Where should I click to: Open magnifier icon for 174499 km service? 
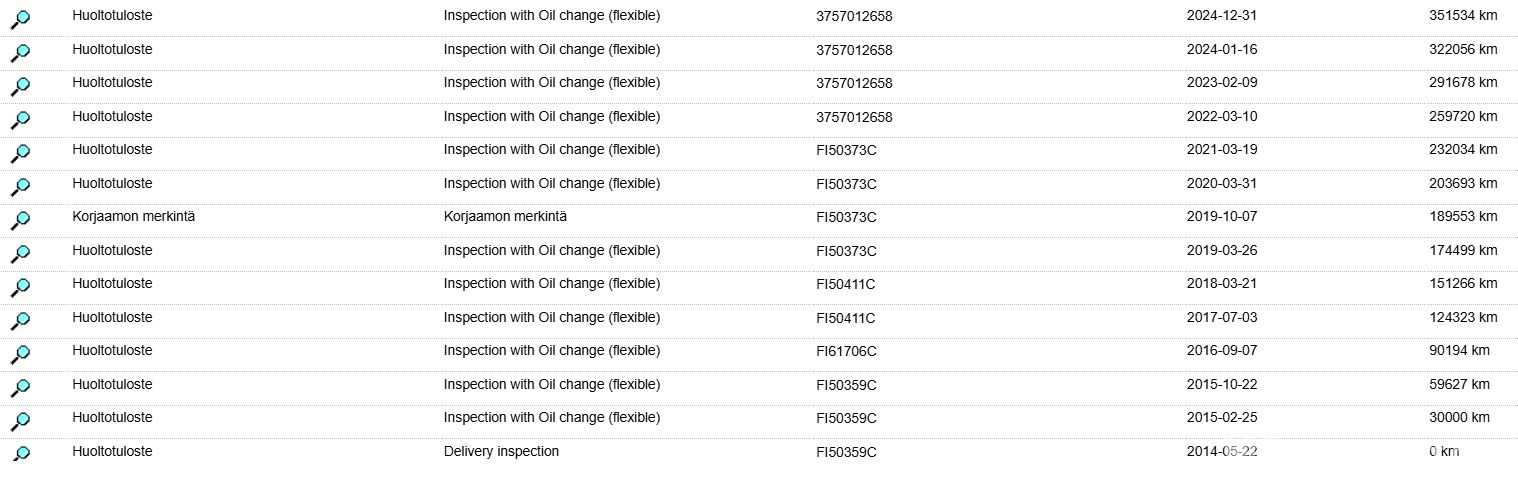click(x=20, y=254)
